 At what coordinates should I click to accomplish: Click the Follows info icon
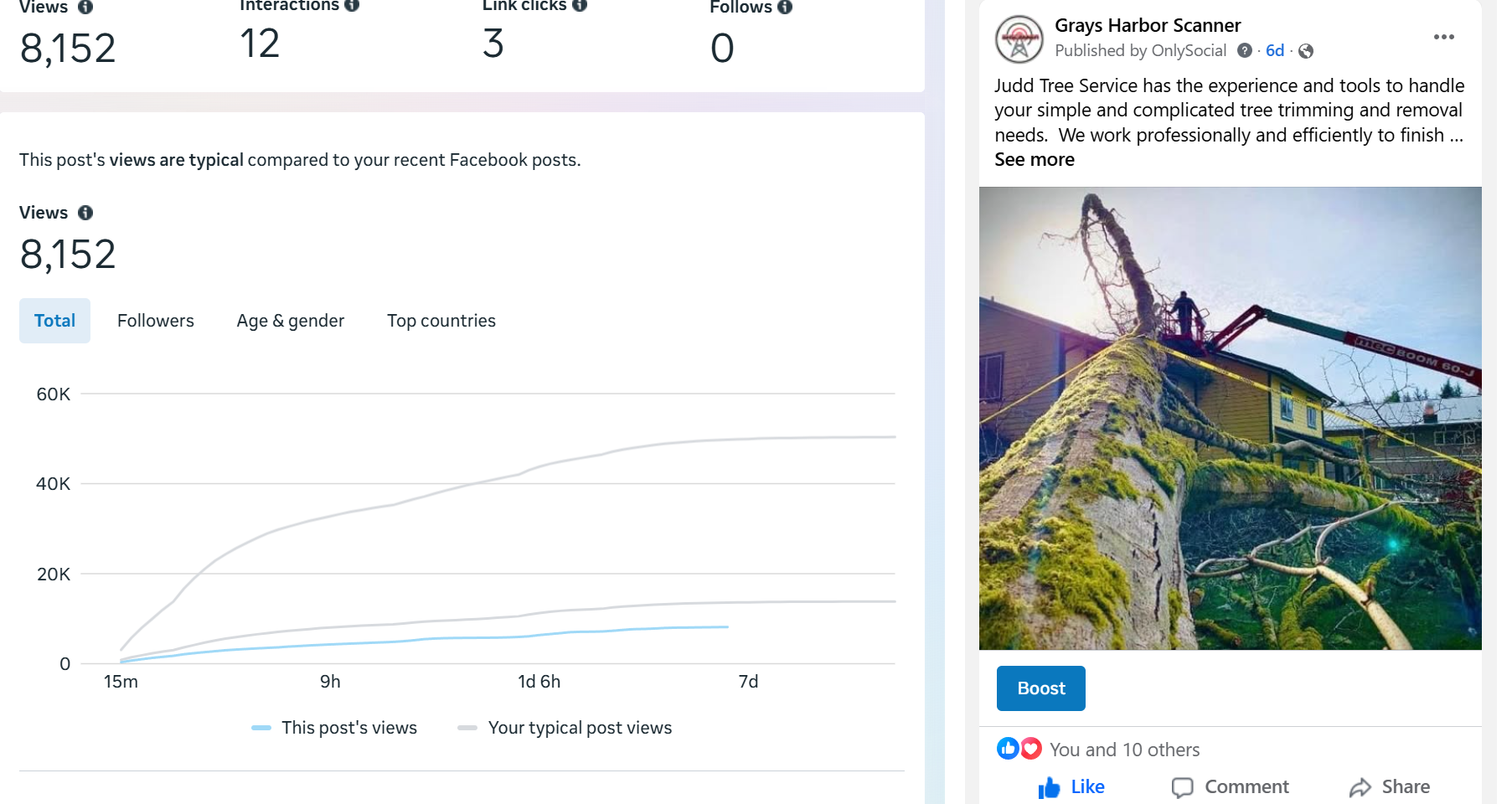coord(785,8)
